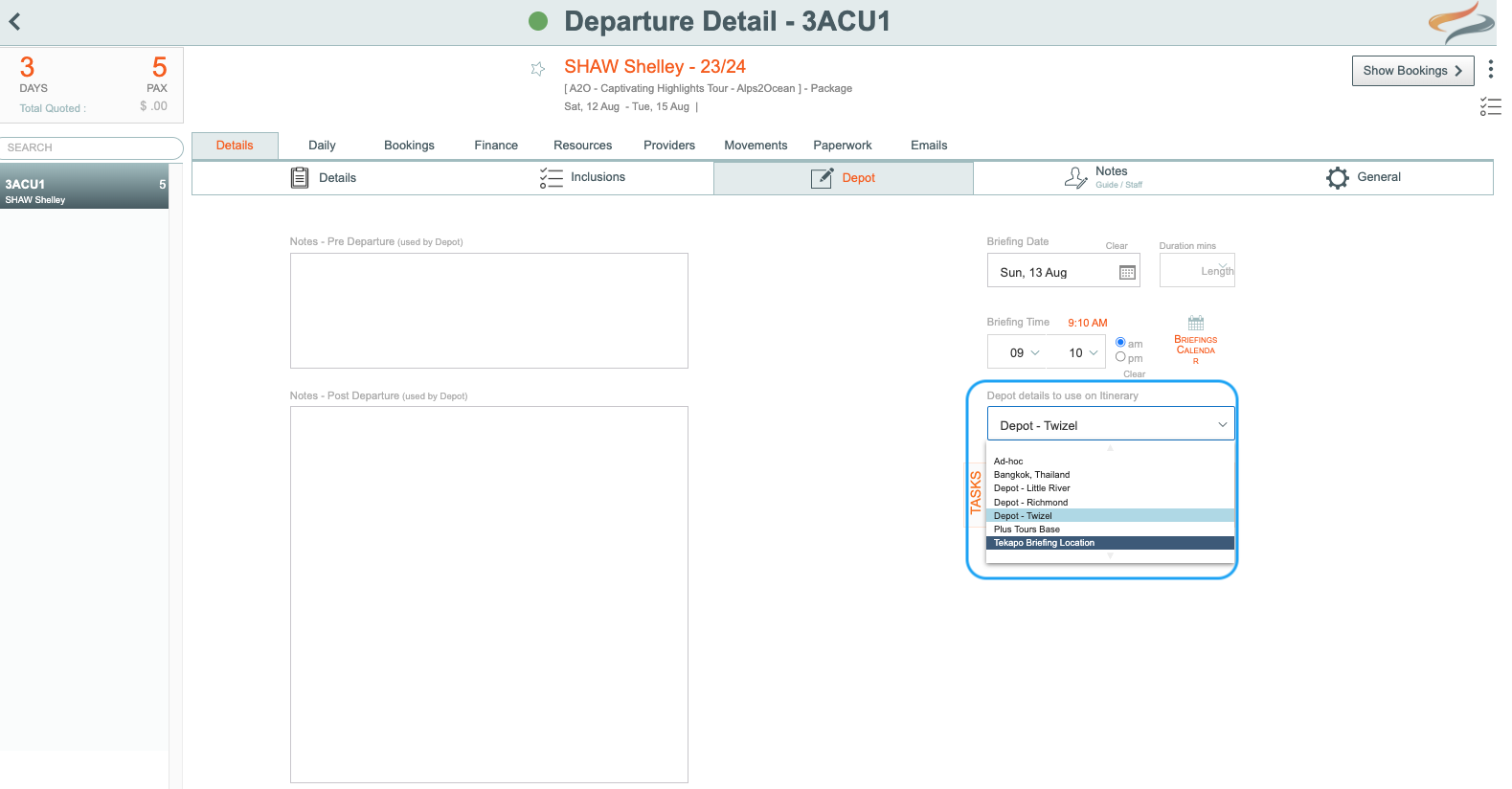The height and width of the screenshot is (789, 1512).
Task: Choose Tekapo Briefing Location option
Action: tap(1110, 543)
